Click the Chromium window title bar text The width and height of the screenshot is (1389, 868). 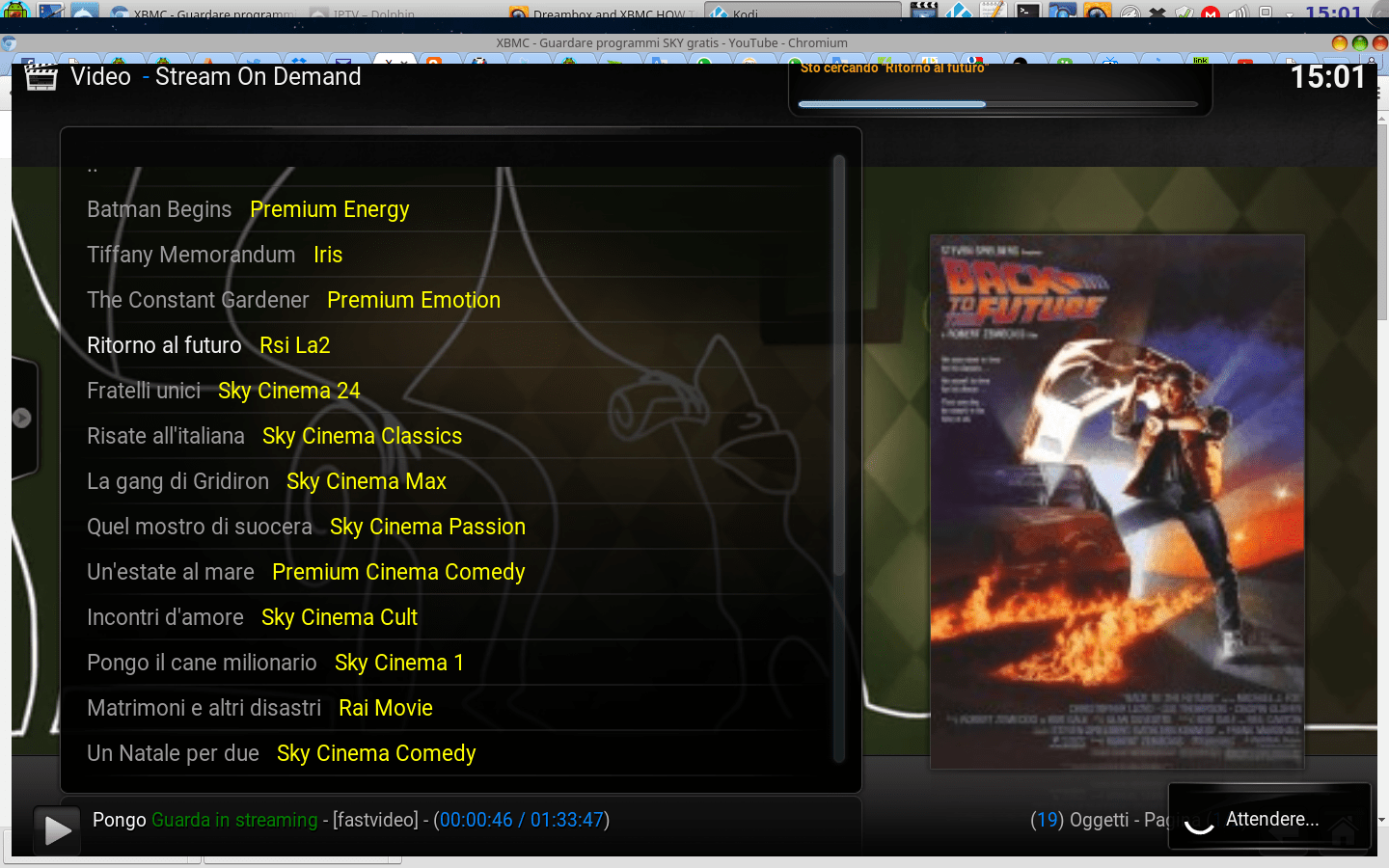672,42
